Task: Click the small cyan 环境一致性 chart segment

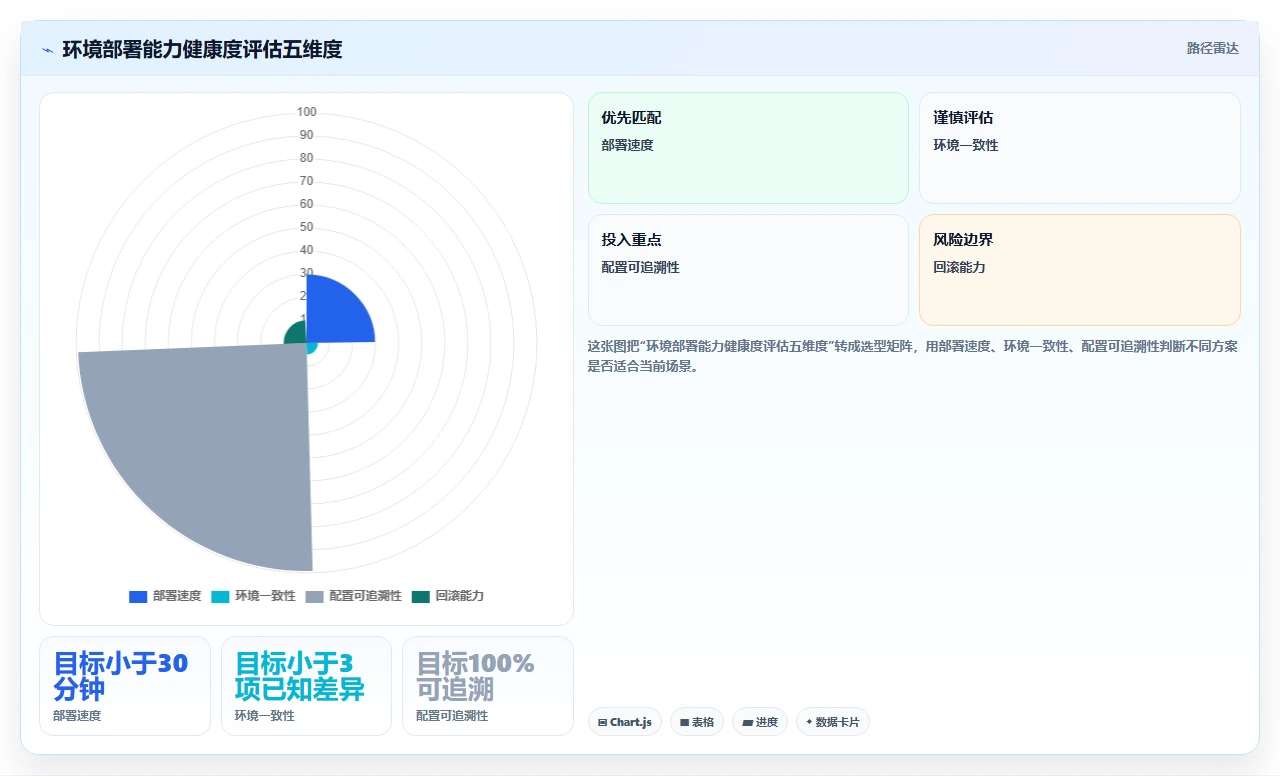Action: [311, 347]
